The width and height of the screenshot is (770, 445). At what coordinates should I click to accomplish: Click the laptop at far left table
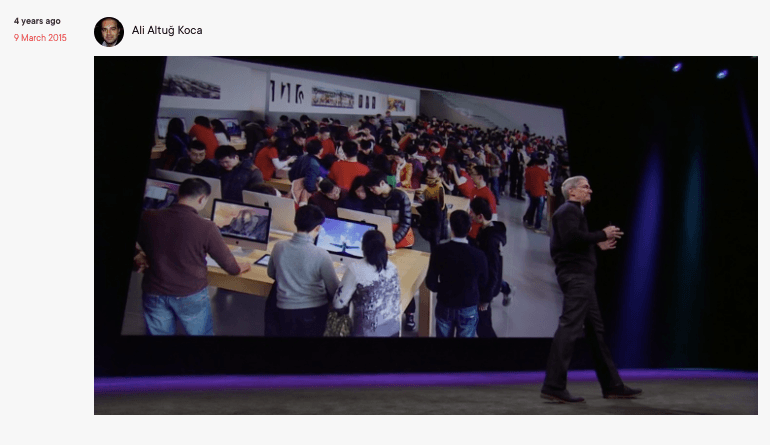pos(158,193)
